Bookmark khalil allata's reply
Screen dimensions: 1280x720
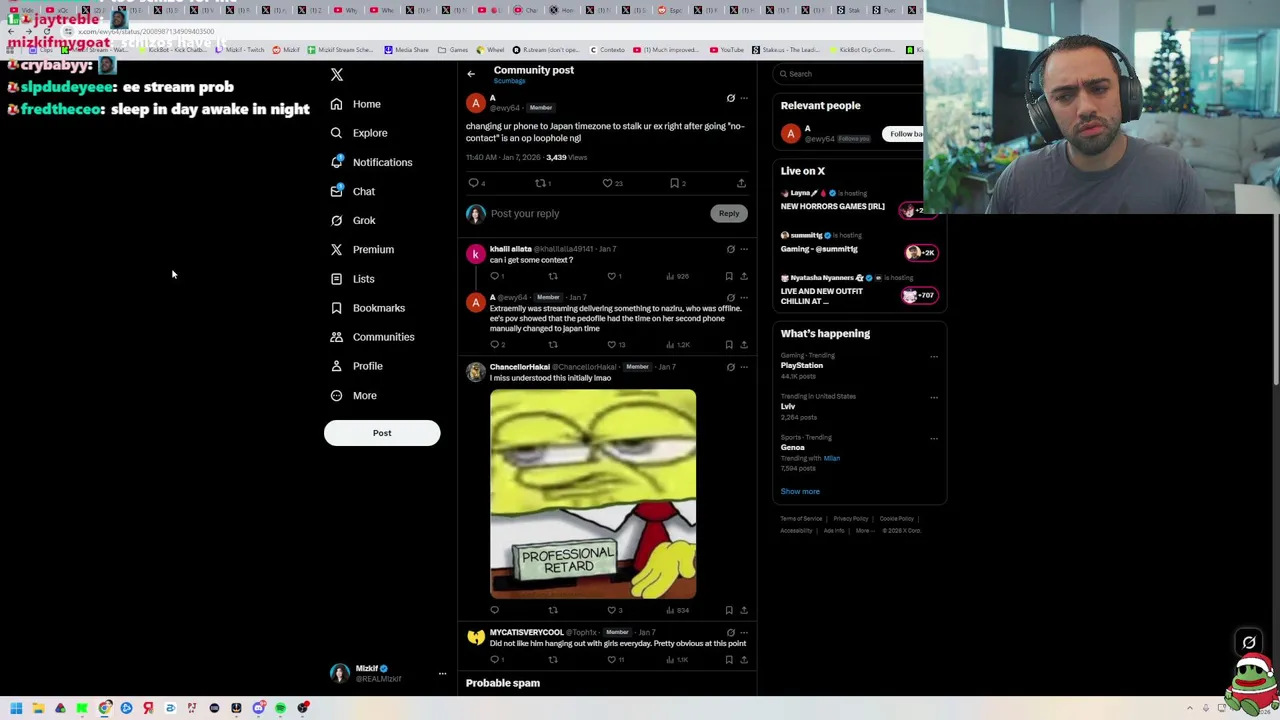[729, 276]
